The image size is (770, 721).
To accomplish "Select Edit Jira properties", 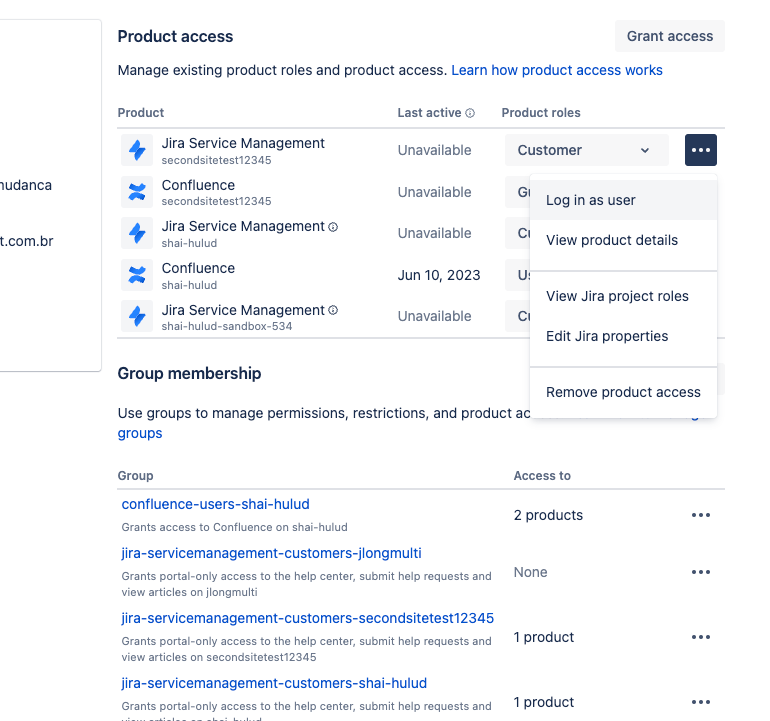I will pyautogui.click(x=607, y=336).
